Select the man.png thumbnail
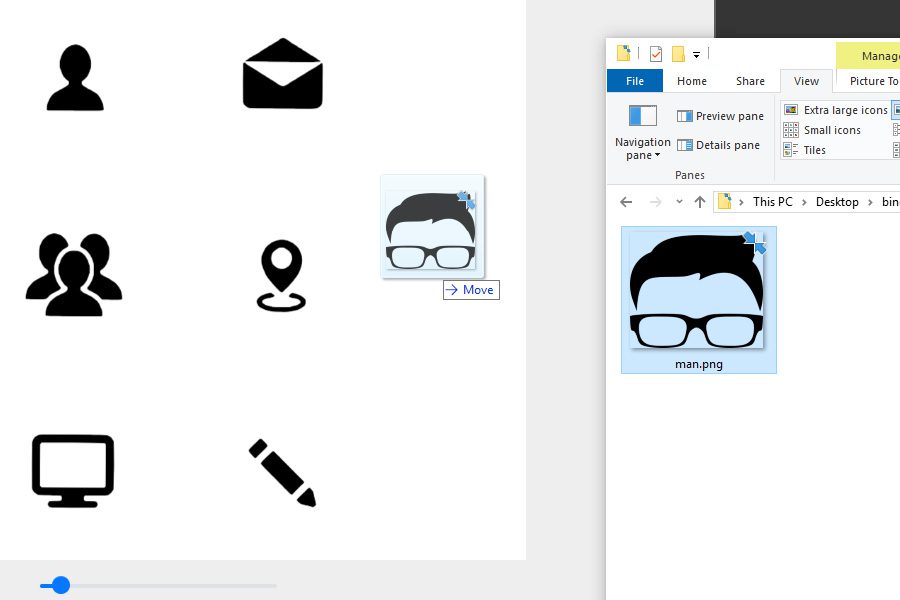900x600 pixels. [x=698, y=297]
